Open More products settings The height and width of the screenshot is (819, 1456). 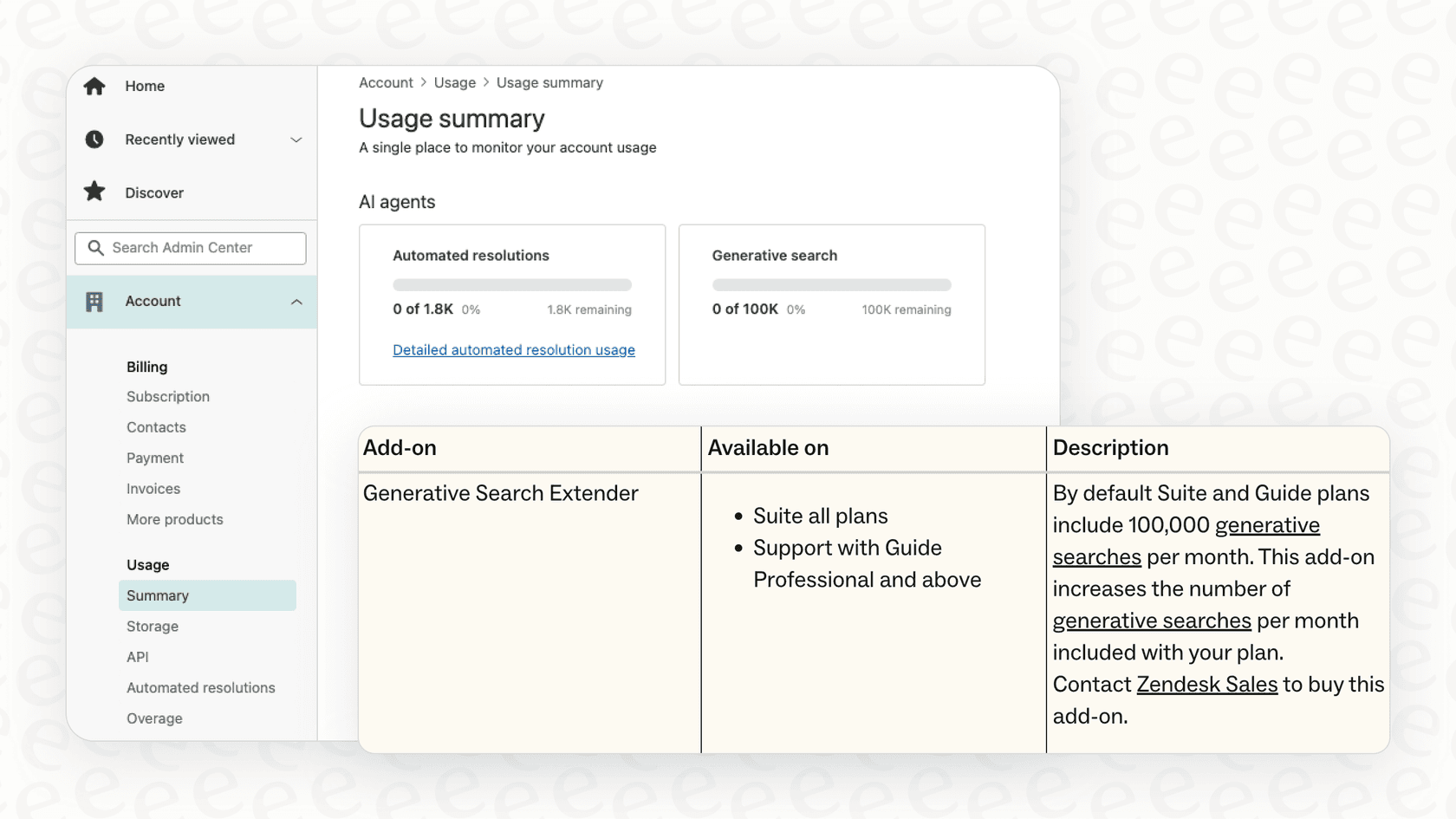174,519
